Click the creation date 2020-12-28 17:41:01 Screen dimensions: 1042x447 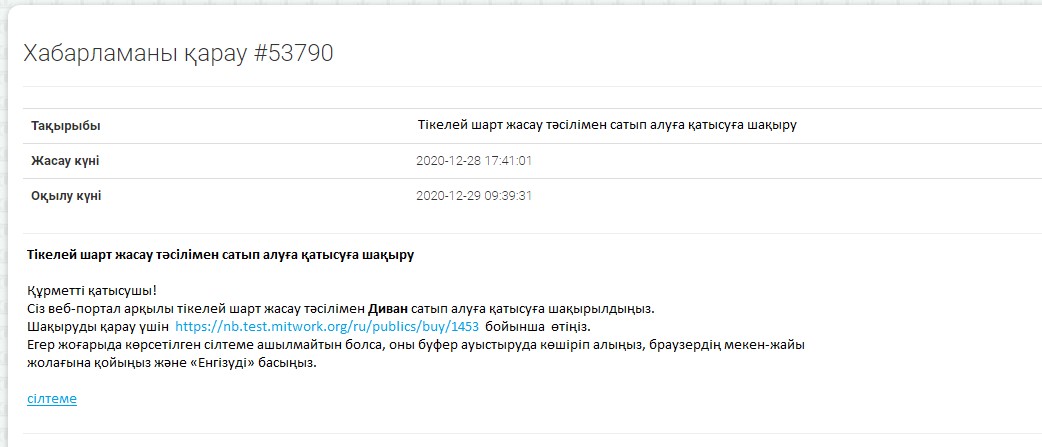473,161
